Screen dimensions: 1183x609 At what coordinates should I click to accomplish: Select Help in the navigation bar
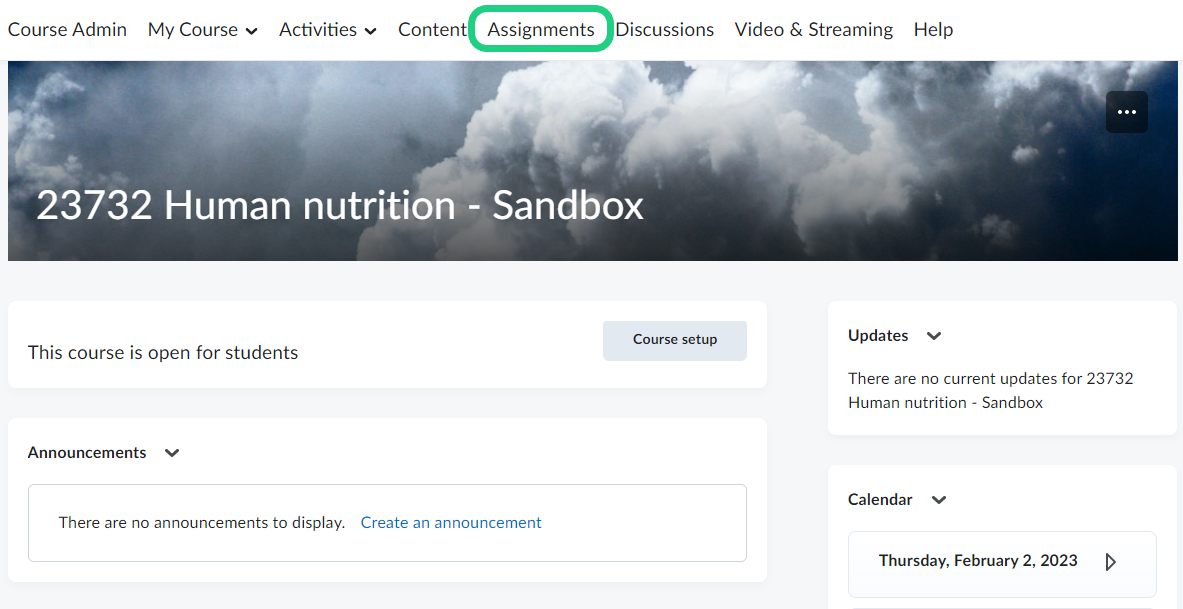pos(933,30)
